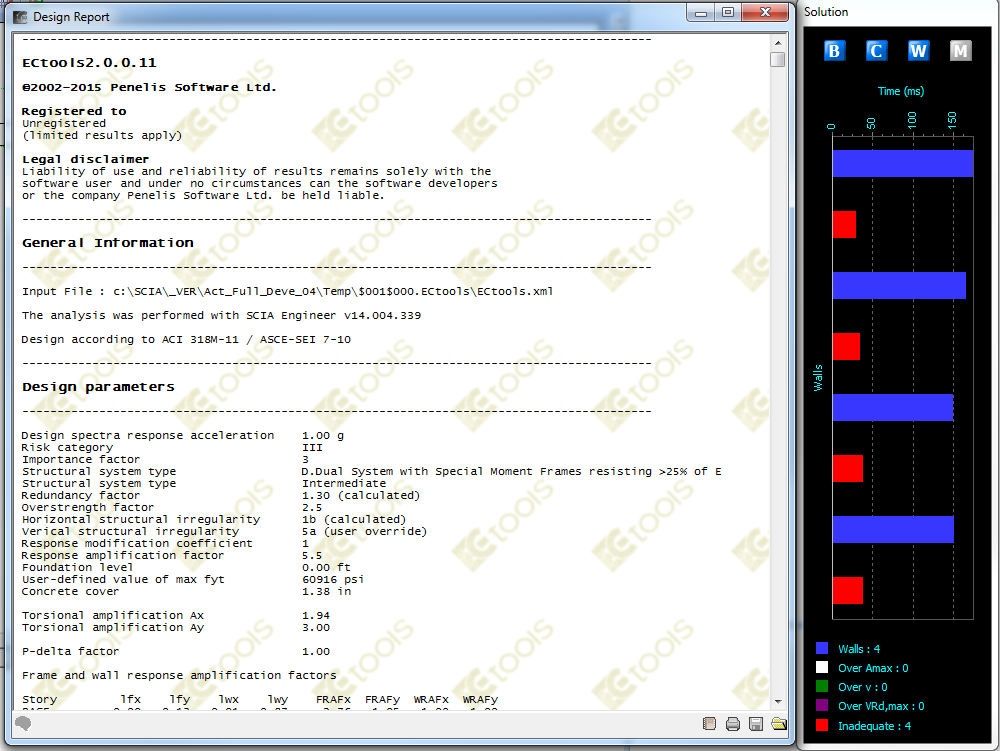Minimize the Design Report window
1000x751 pixels.
[701, 13]
